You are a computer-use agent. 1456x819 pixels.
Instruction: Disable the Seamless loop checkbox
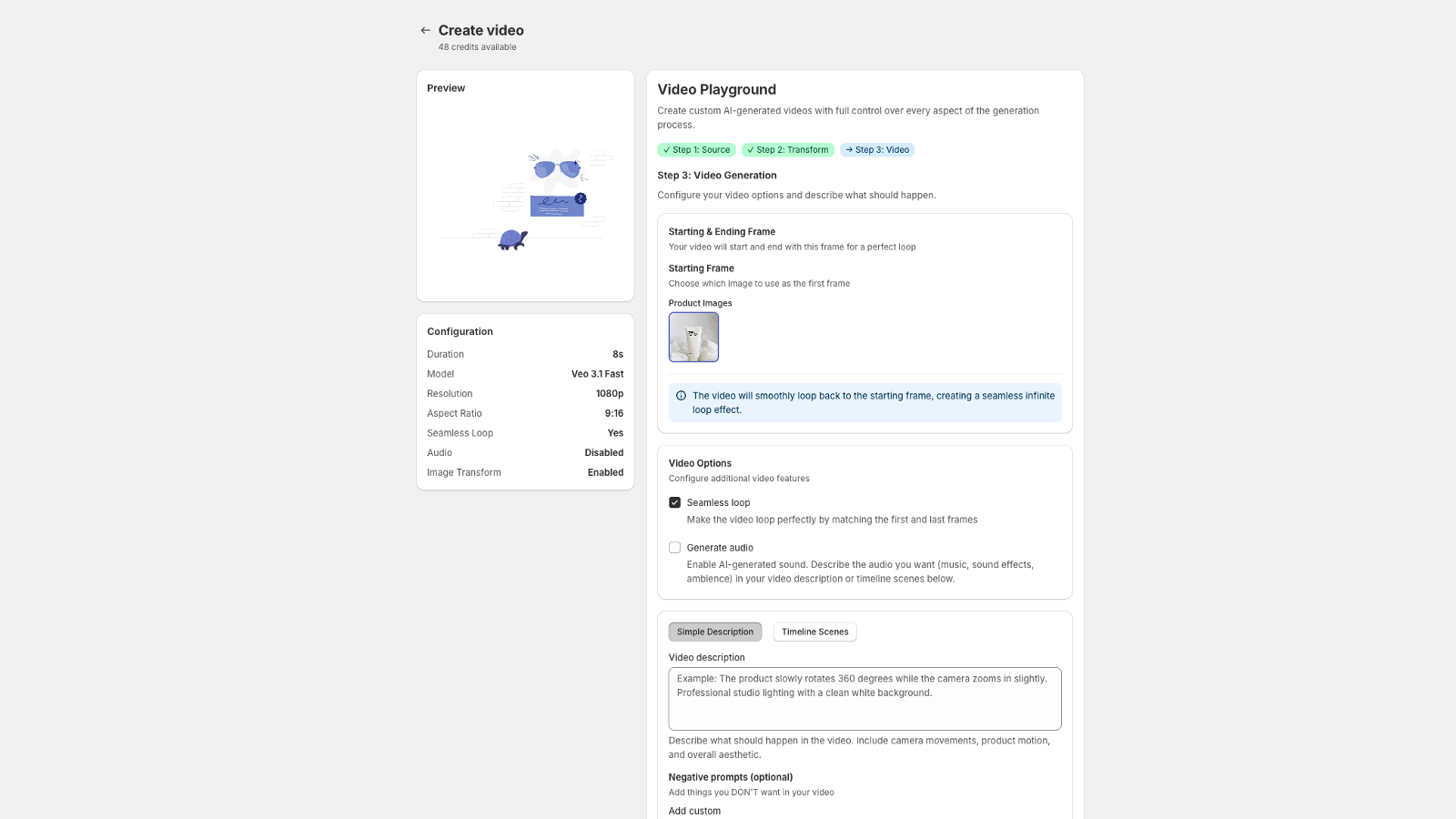[x=675, y=501]
